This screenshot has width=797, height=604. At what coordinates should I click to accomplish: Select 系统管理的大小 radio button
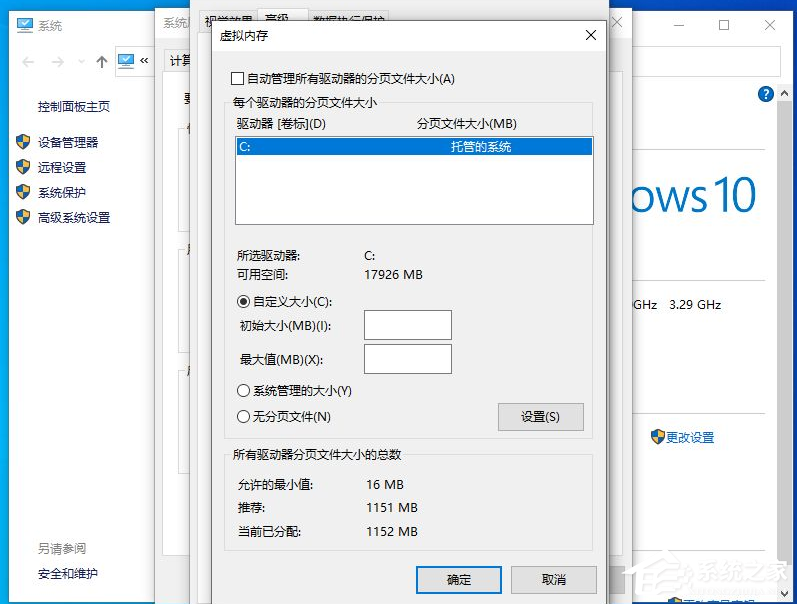tap(243, 391)
